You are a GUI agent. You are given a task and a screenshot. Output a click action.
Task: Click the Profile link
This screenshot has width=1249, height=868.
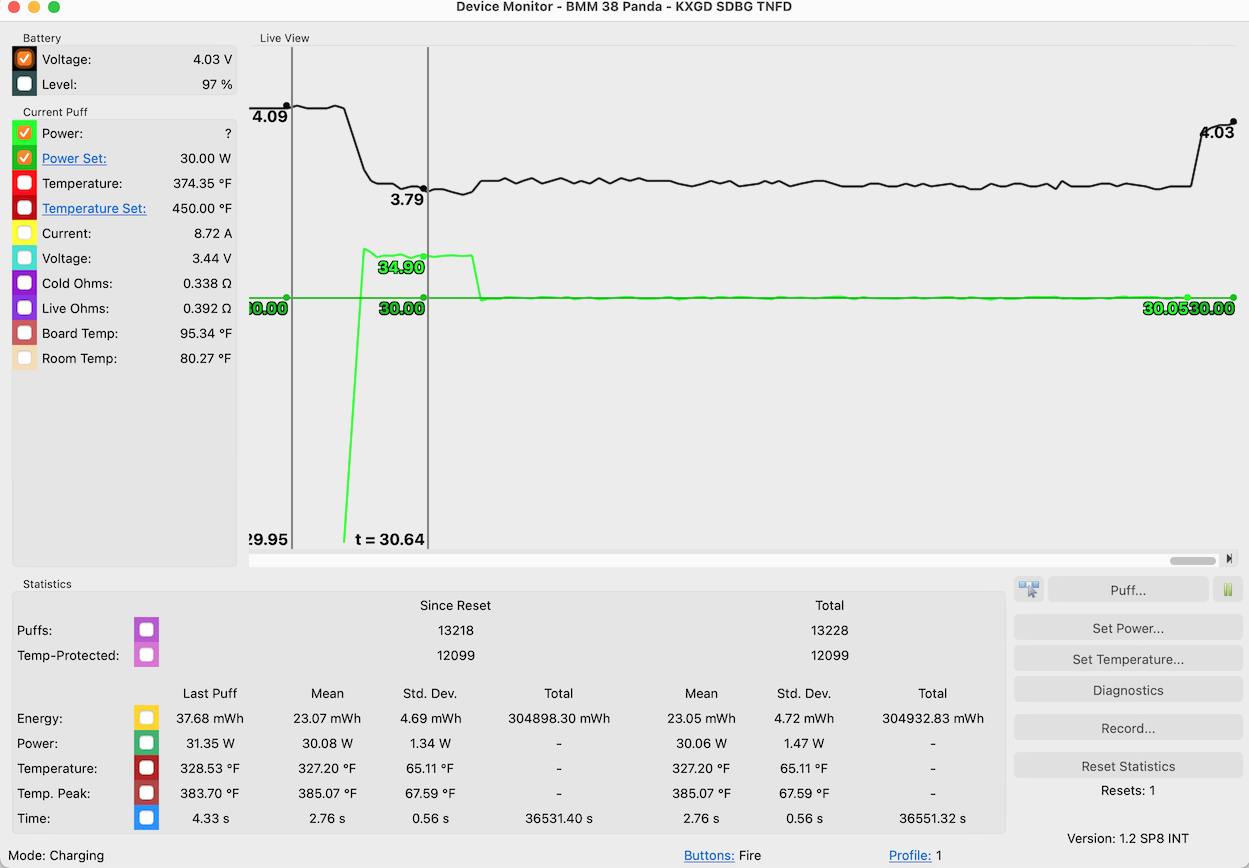coord(910,856)
